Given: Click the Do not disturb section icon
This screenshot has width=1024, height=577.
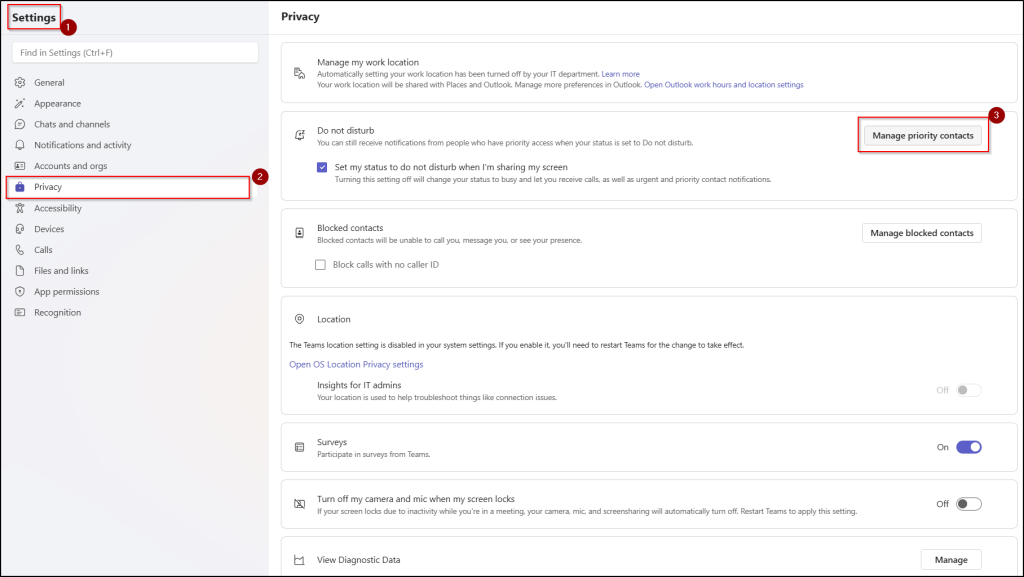Looking at the screenshot, I should pos(299,135).
